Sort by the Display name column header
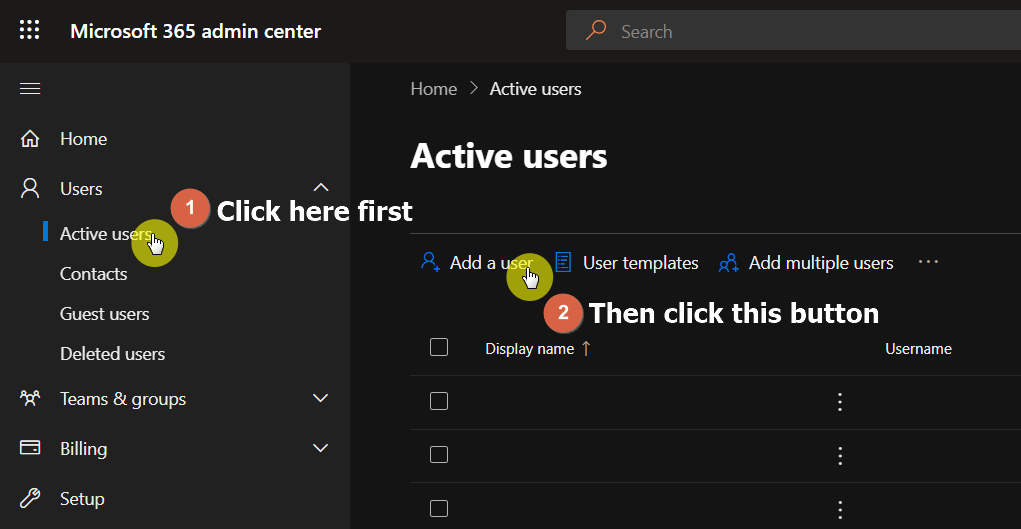This screenshot has width=1021, height=529. click(529, 349)
